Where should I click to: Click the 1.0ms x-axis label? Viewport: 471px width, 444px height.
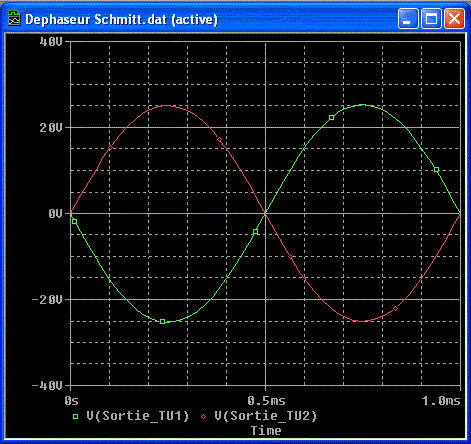tap(441, 401)
